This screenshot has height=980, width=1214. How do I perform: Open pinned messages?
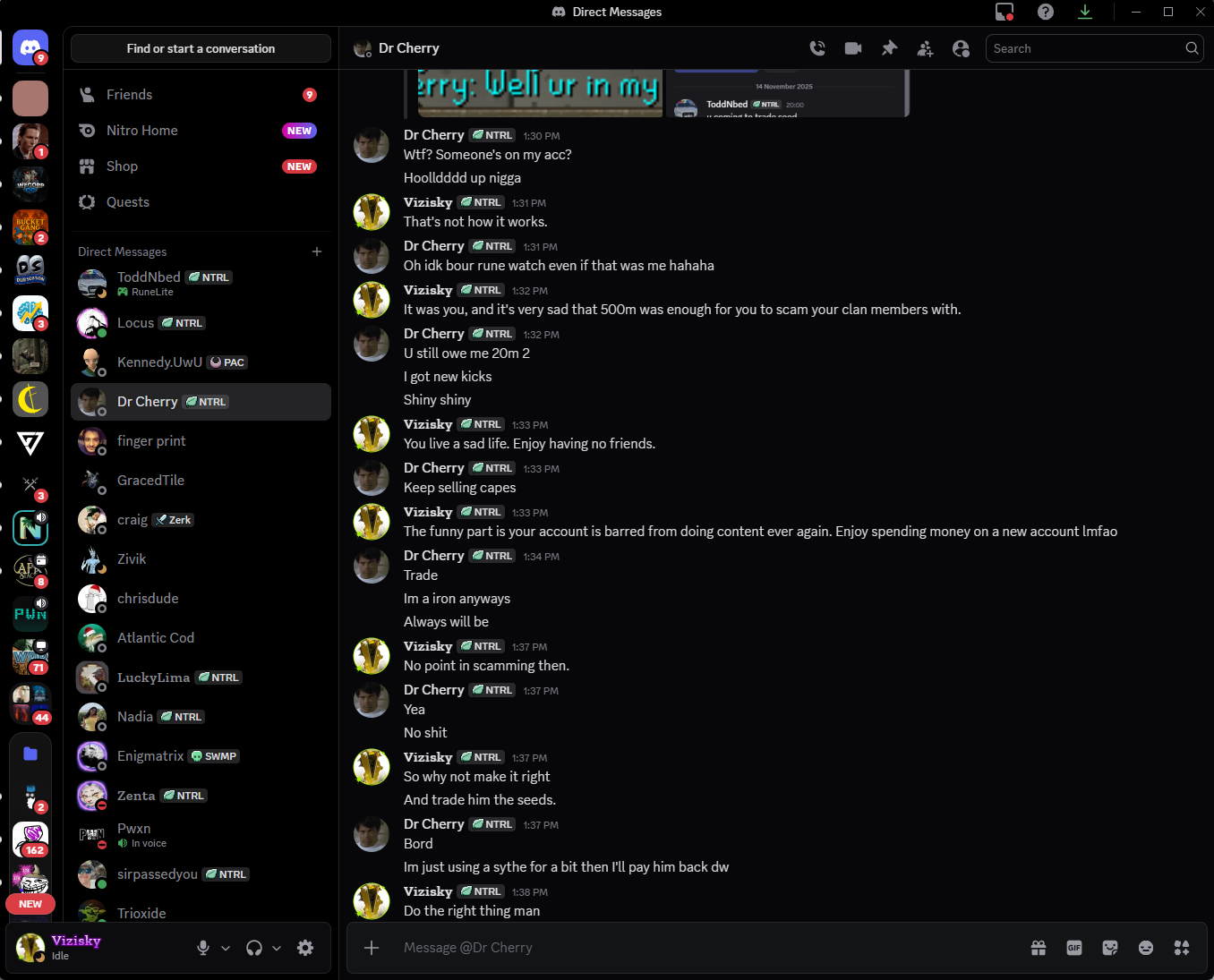click(x=889, y=48)
